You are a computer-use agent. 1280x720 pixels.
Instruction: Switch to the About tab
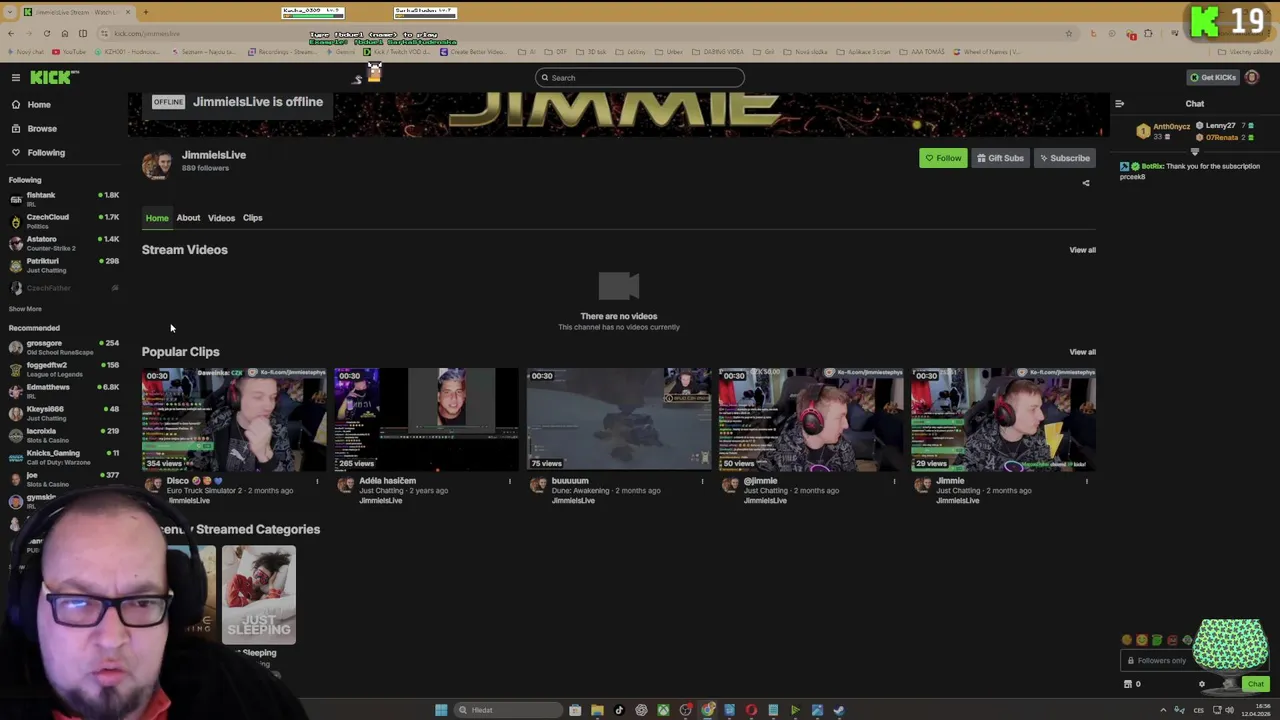coord(188,218)
